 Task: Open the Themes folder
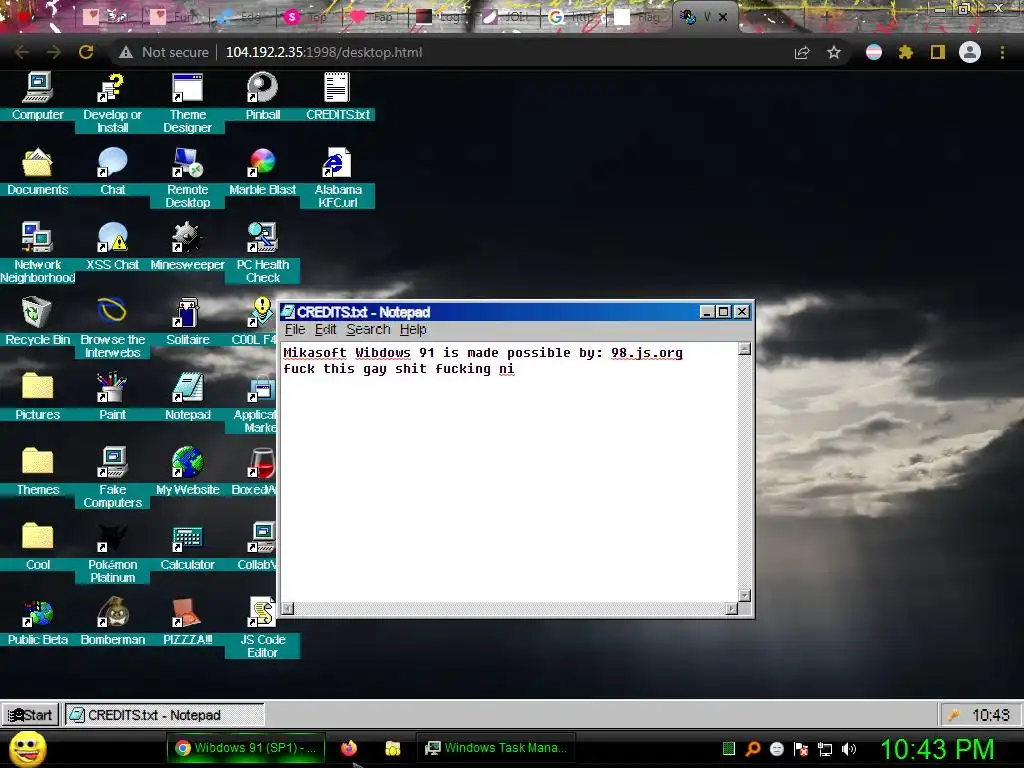pos(37,472)
